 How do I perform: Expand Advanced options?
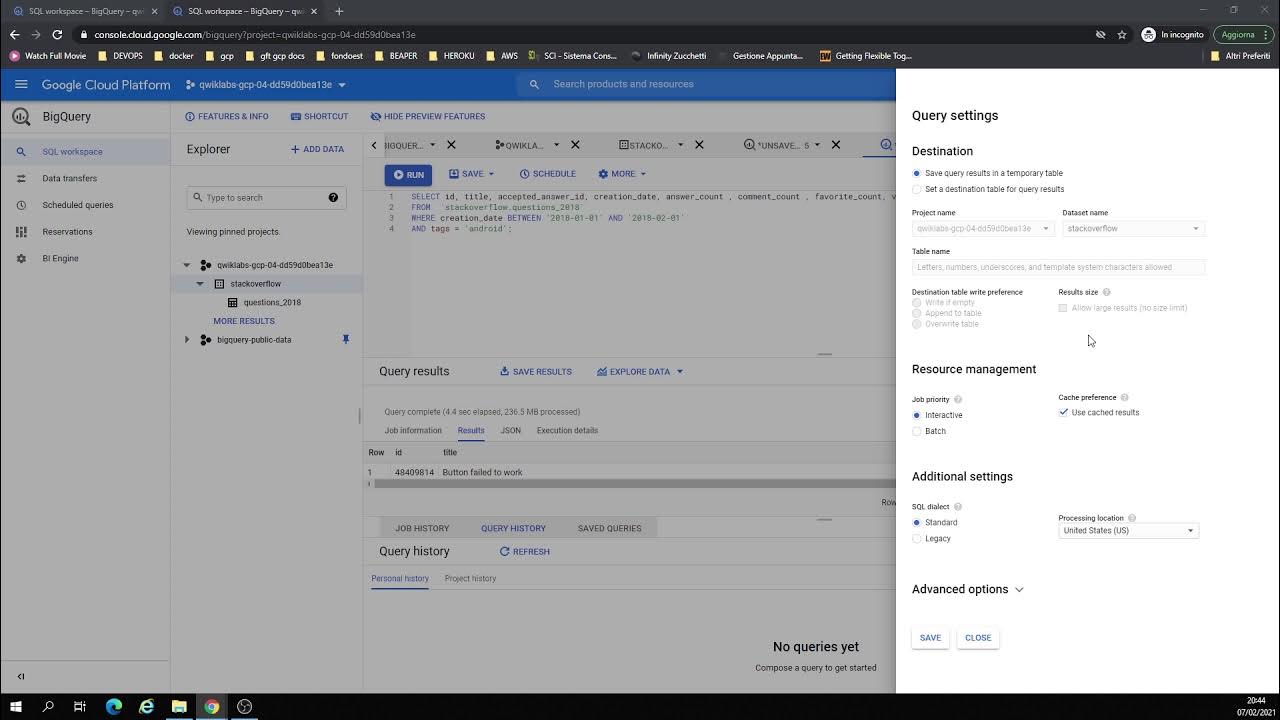[968, 589]
